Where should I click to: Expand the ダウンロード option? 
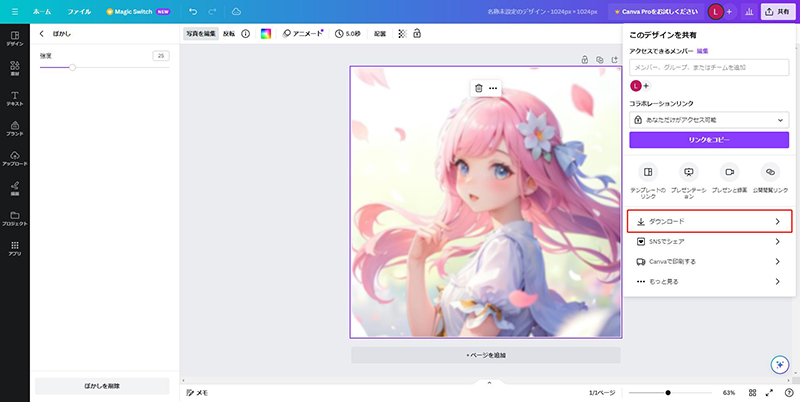[709, 221]
